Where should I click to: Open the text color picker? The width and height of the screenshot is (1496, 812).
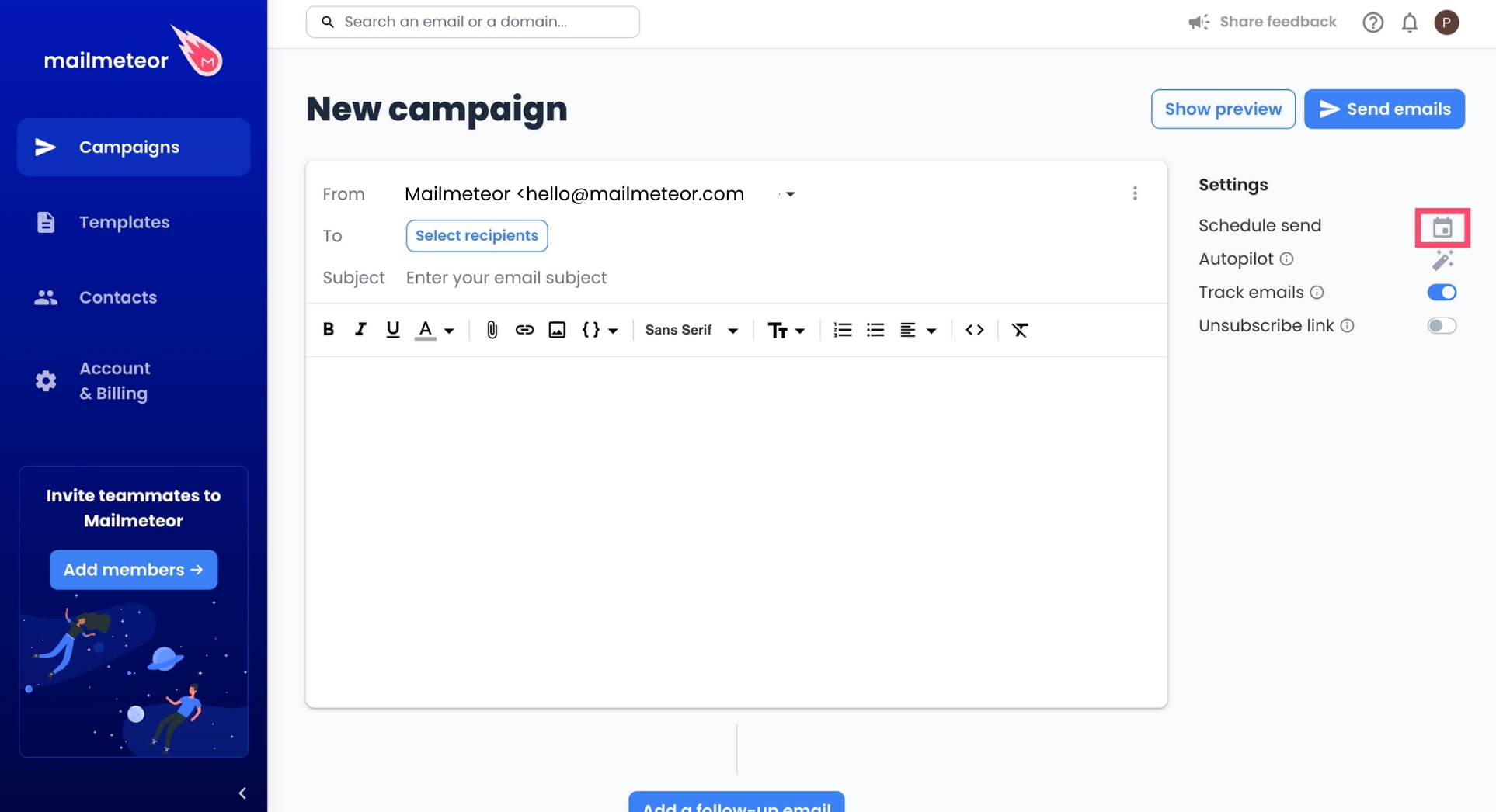coord(434,330)
